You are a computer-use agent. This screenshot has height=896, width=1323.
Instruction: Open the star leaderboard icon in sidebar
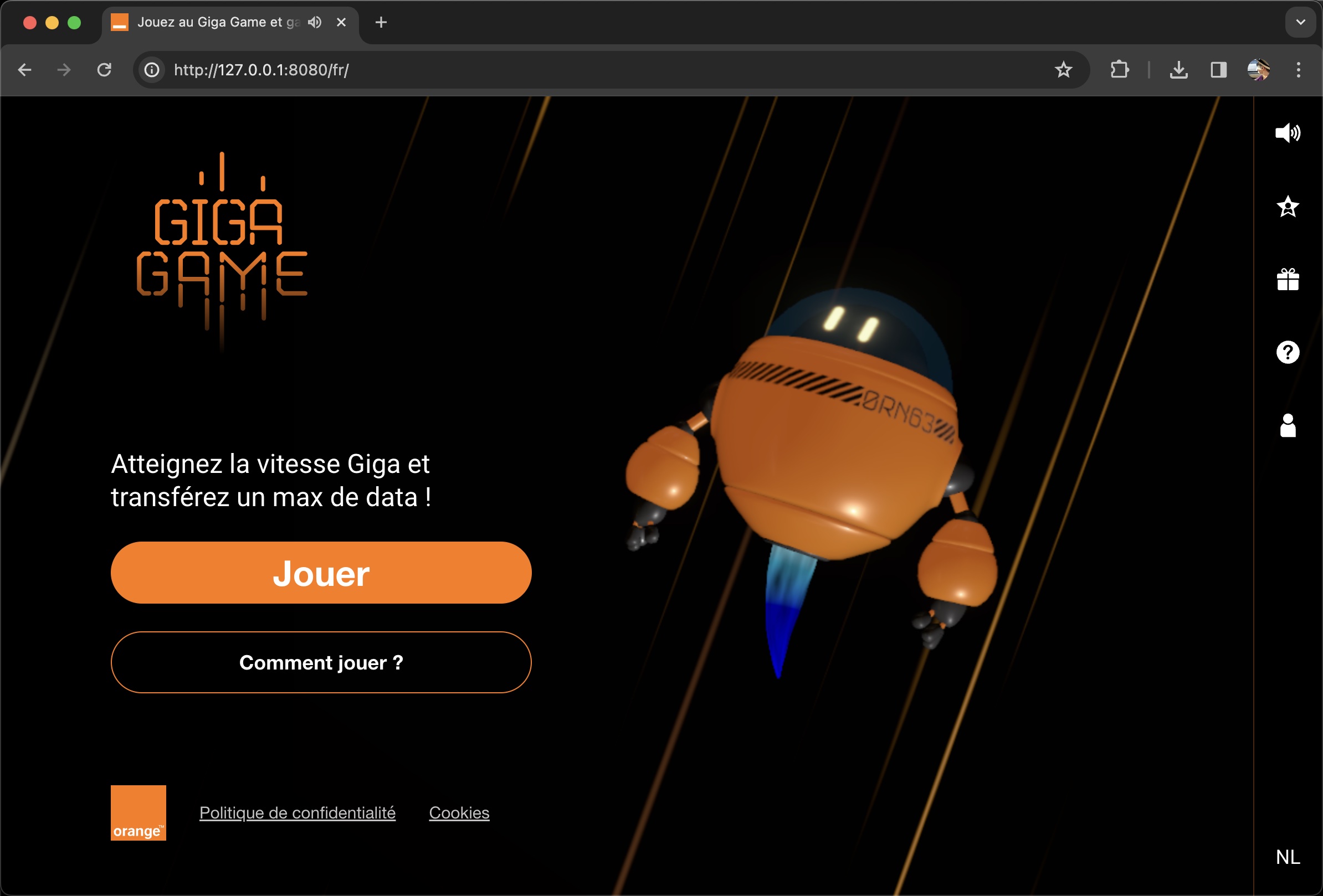1288,207
